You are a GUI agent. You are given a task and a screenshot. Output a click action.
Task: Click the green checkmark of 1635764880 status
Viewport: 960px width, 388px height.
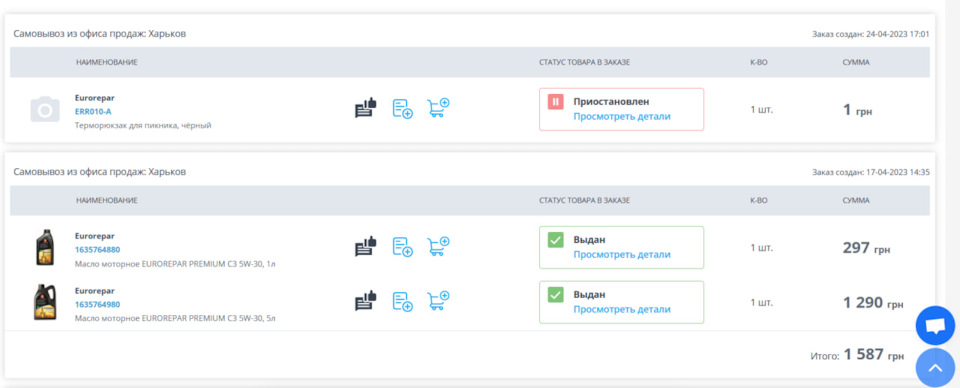(x=555, y=240)
